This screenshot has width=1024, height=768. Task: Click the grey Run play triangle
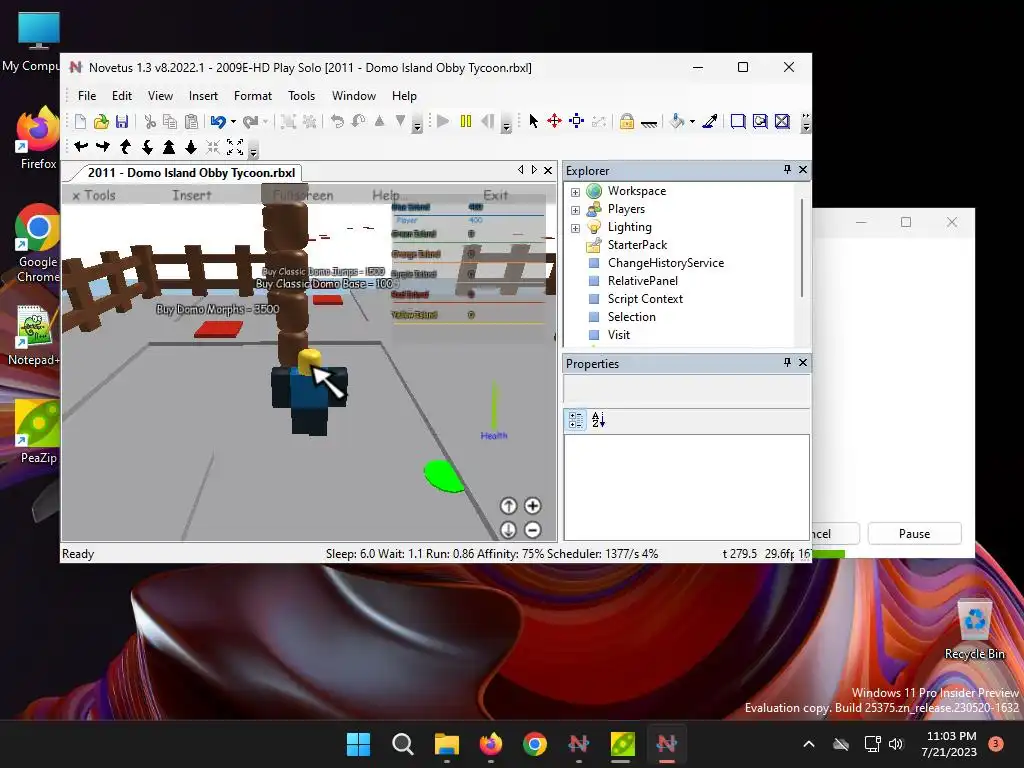point(443,121)
